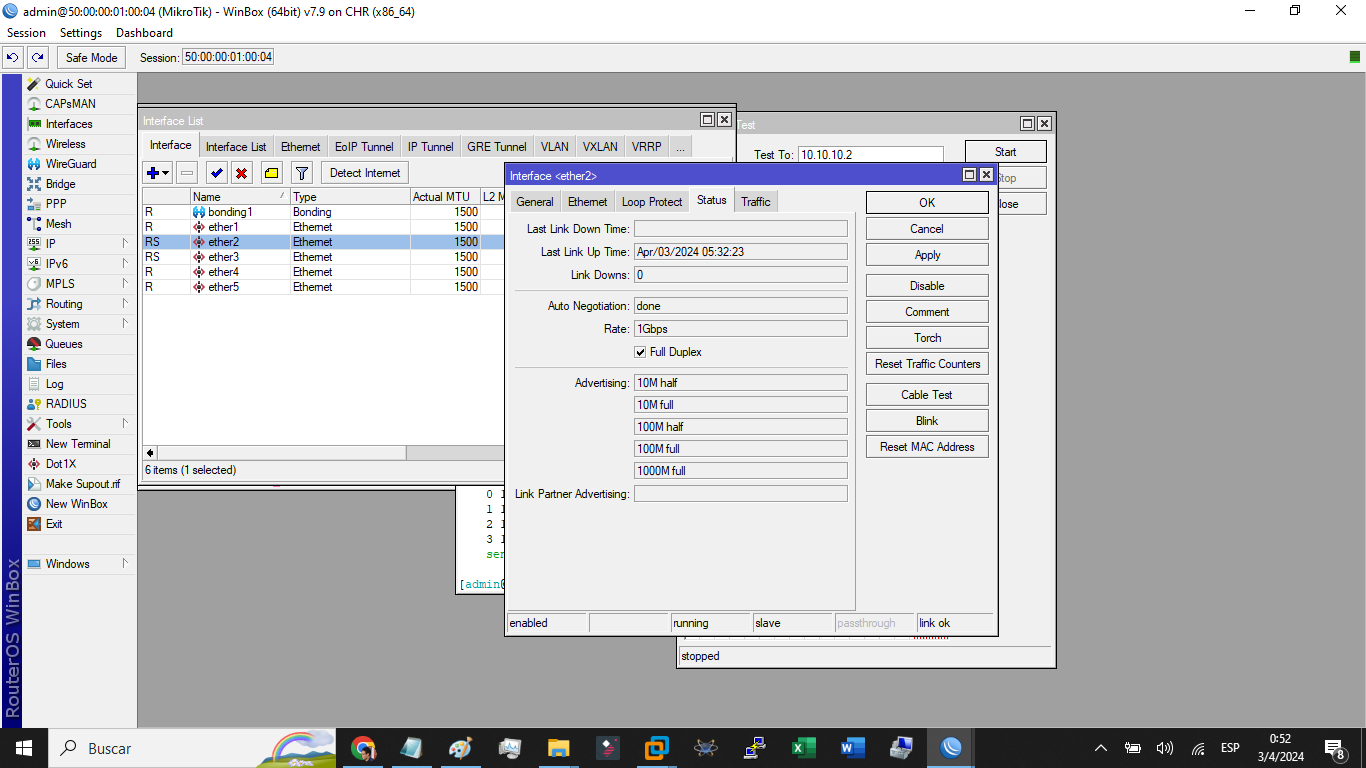Open the Settings menu
Screen dimensions: 1366x768
(x=81, y=33)
